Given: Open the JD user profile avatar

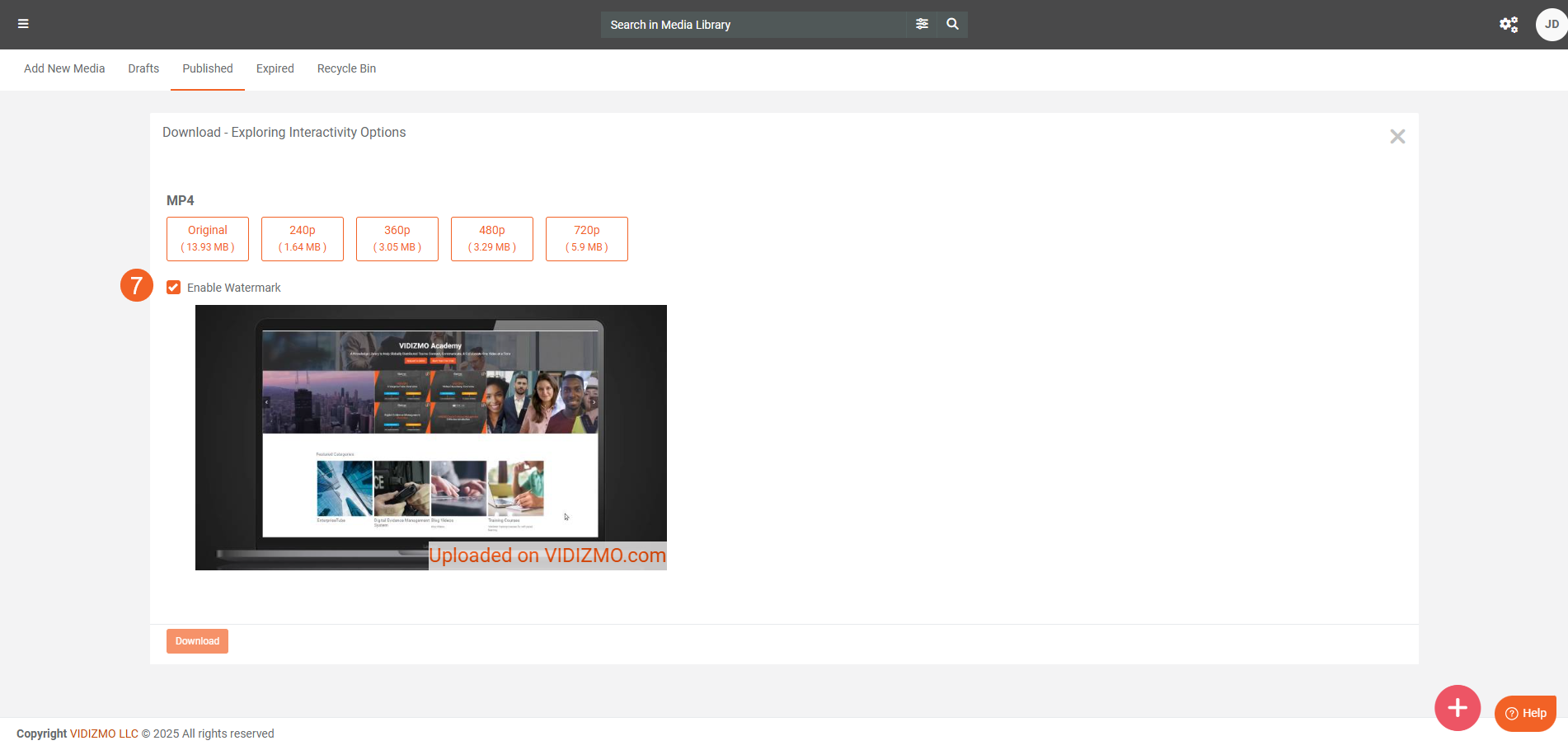Looking at the screenshot, I should [1551, 25].
